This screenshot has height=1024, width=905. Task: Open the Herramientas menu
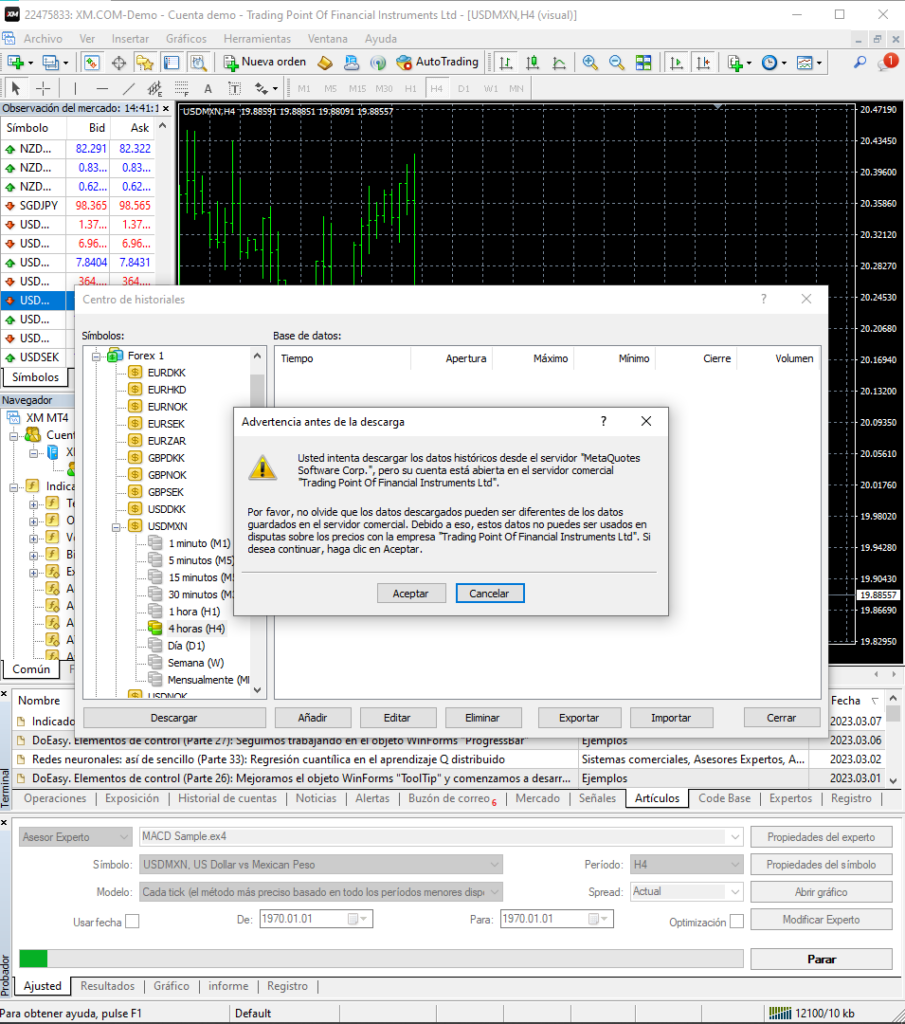(x=257, y=39)
